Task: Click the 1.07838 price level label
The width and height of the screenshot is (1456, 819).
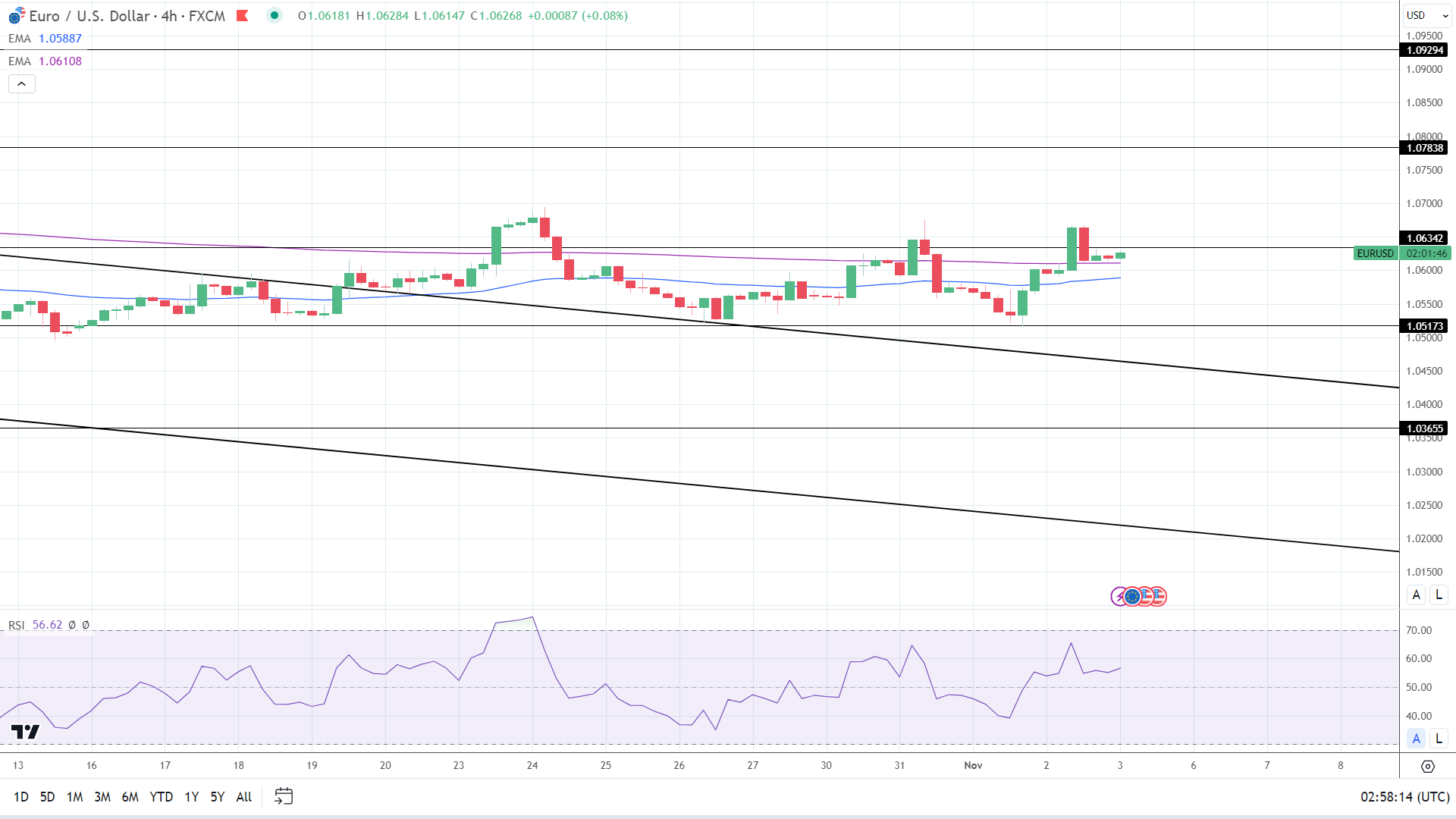Action: coord(1424,148)
